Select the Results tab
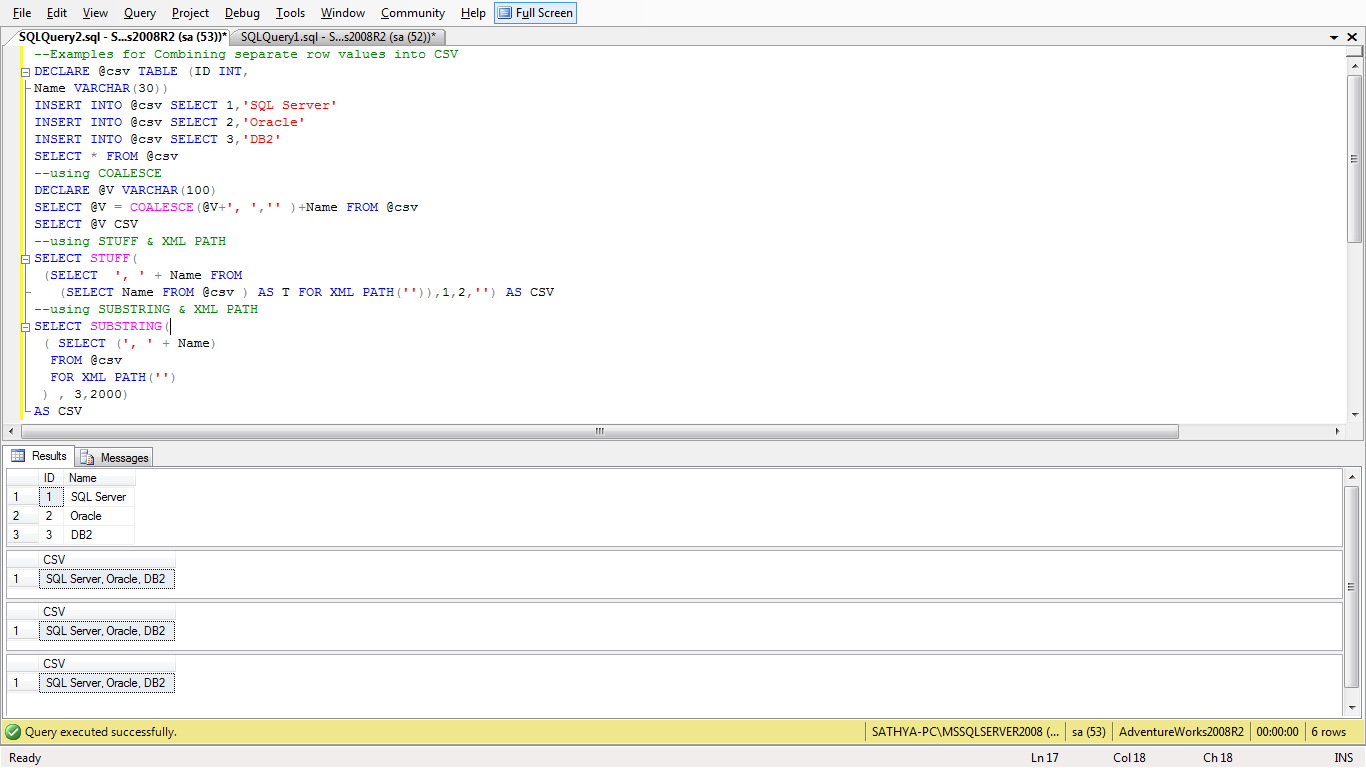The image size is (1366, 768). 39,456
